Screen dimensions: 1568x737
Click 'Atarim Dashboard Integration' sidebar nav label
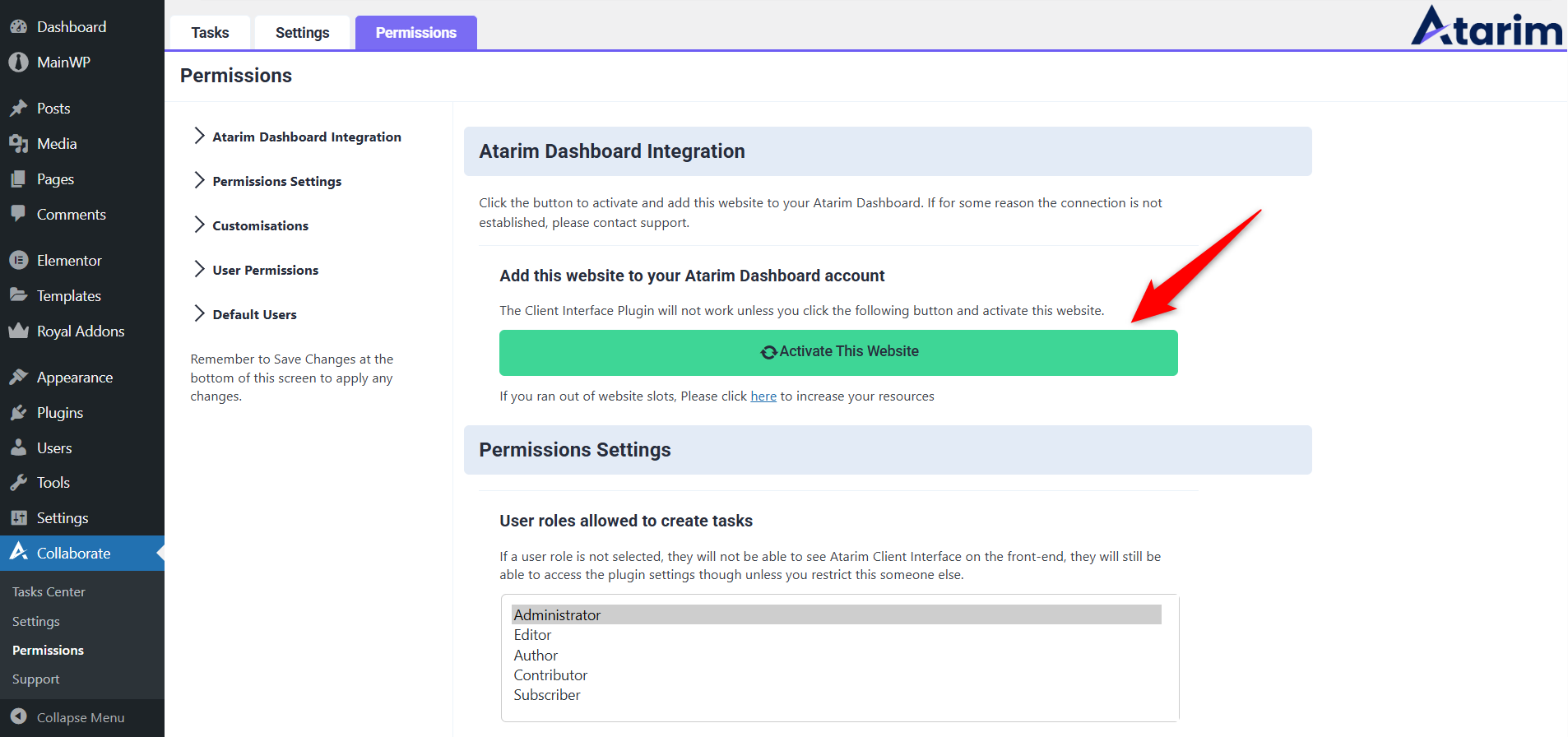(x=307, y=137)
